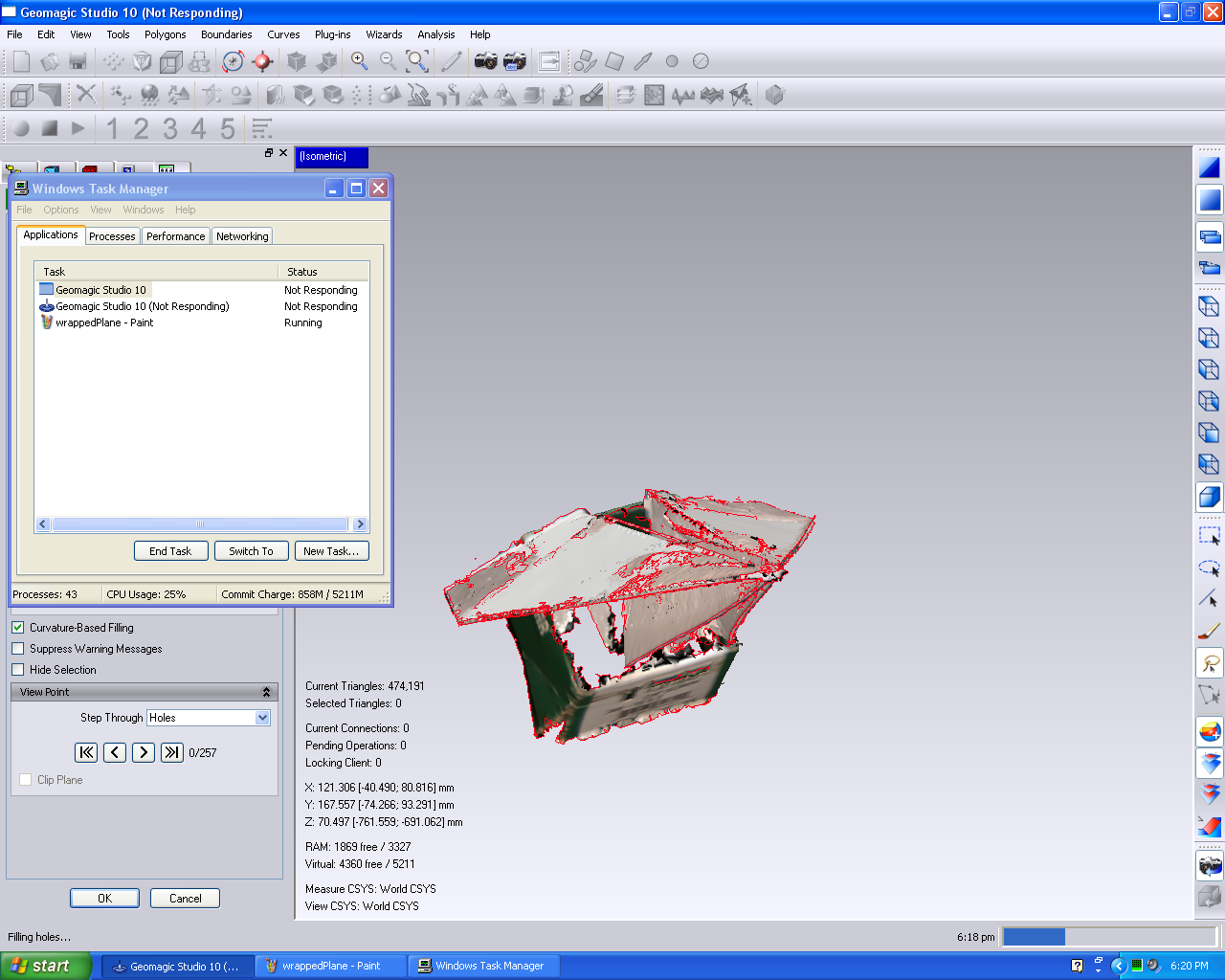Screen dimensions: 1225x980
Task: Step to the next hole
Action: point(144,752)
